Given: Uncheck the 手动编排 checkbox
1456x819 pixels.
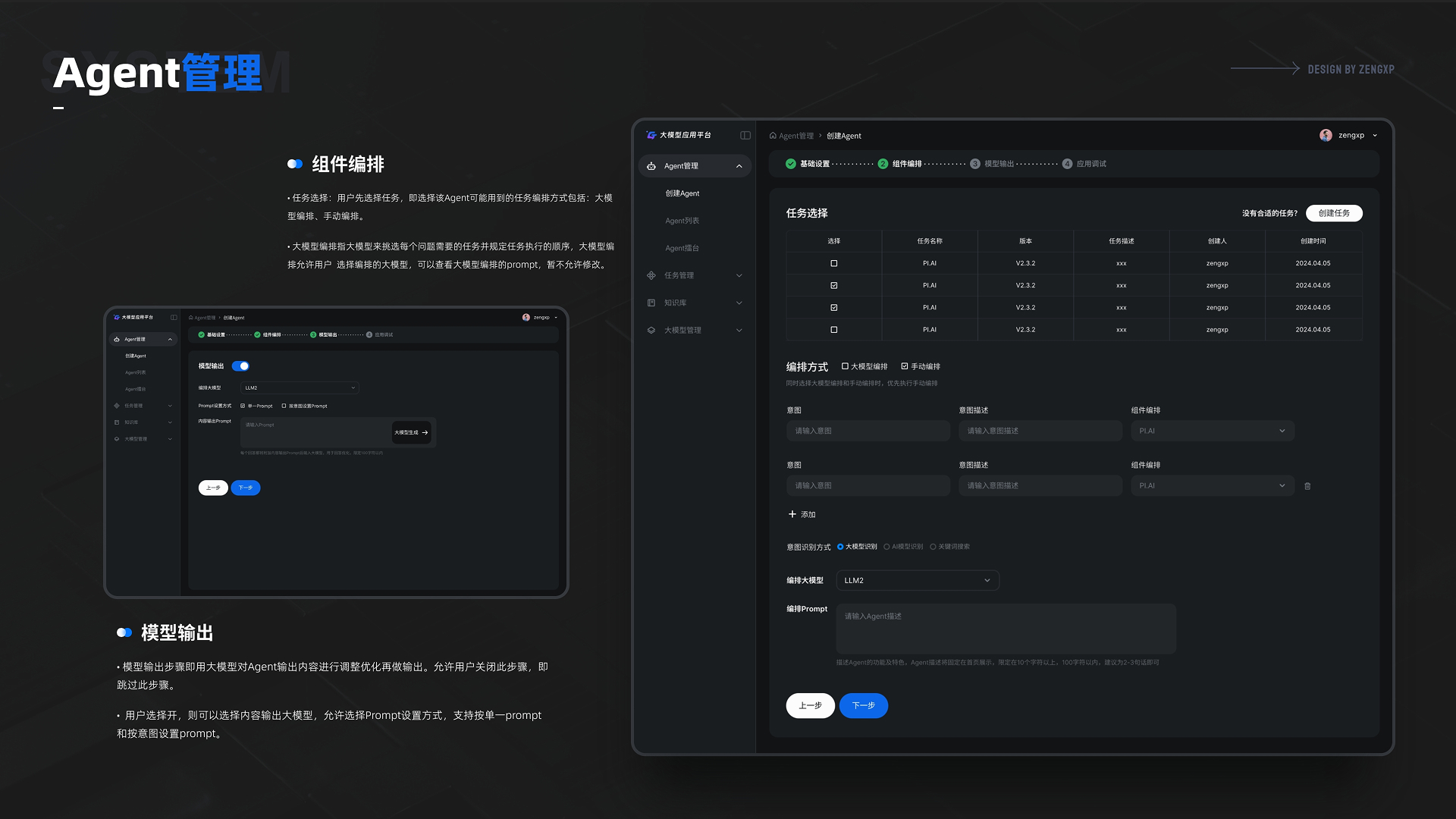Looking at the screenshot, I should [905, 366].
